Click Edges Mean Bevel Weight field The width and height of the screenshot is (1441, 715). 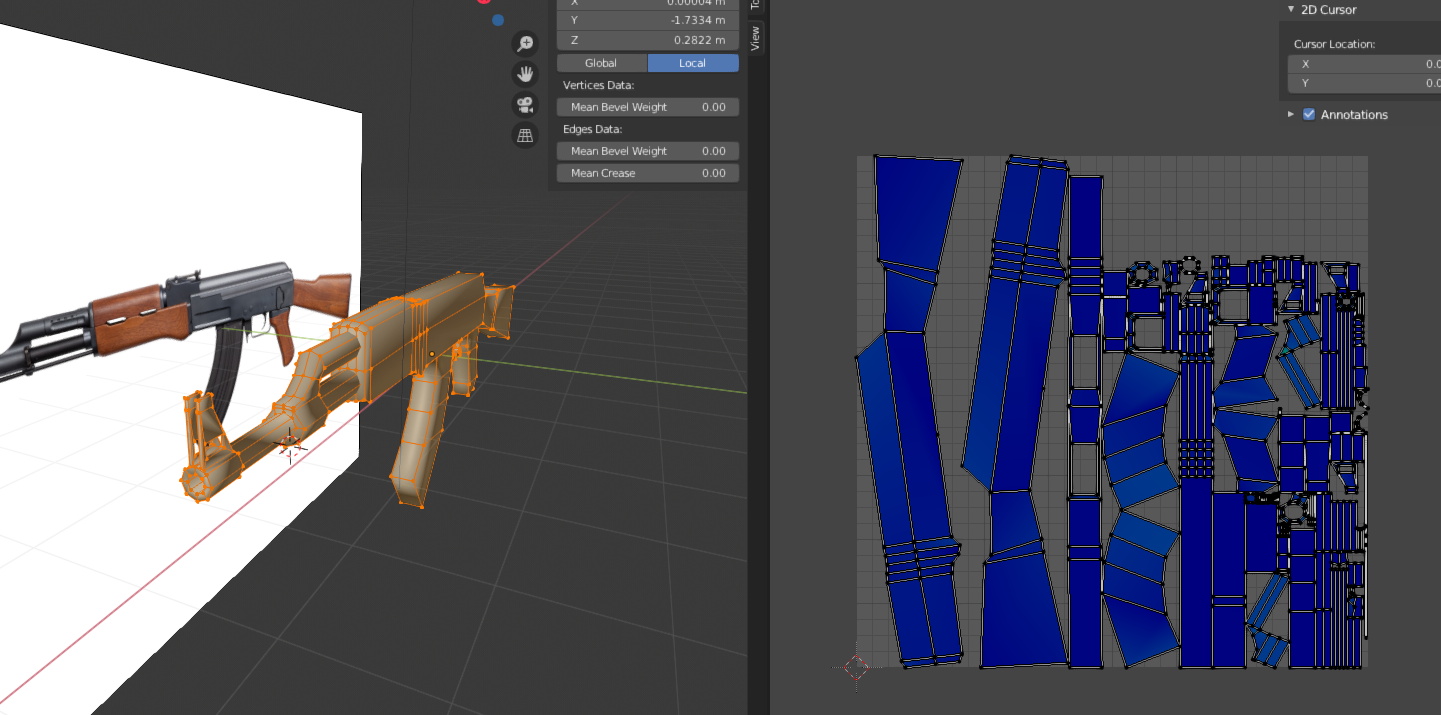(x=648, y=151)
